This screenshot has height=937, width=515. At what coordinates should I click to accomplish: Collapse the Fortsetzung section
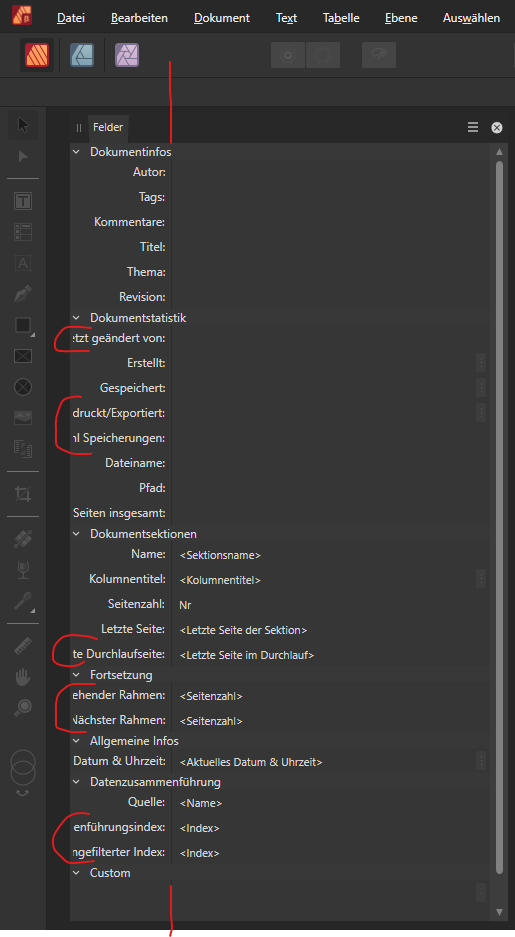tap(76, 675)
